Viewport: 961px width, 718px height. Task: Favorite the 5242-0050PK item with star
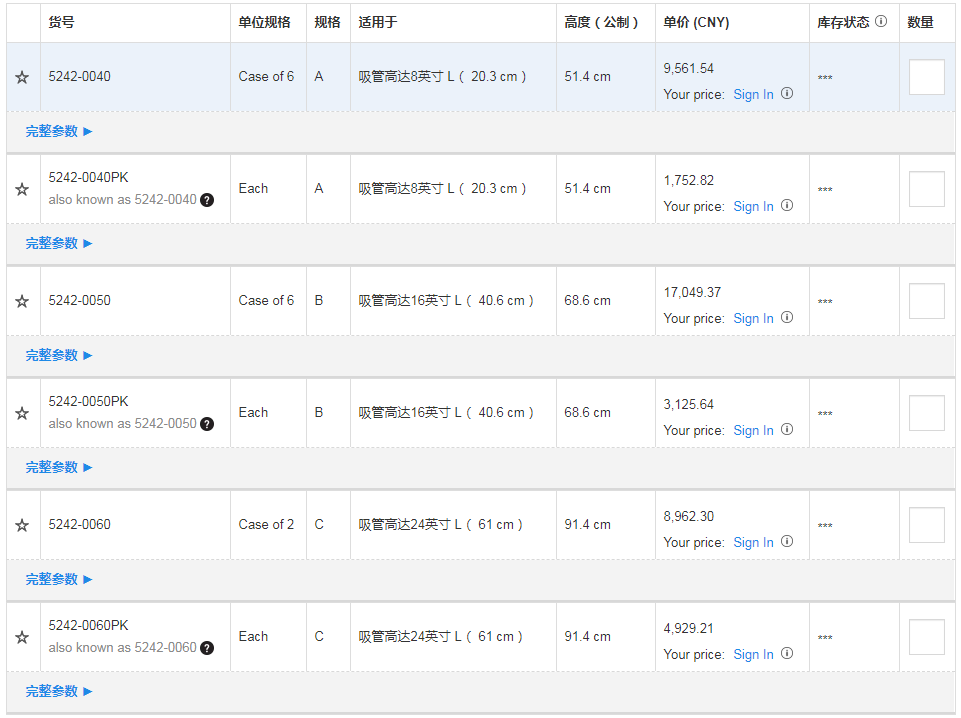tap(22, 414)
